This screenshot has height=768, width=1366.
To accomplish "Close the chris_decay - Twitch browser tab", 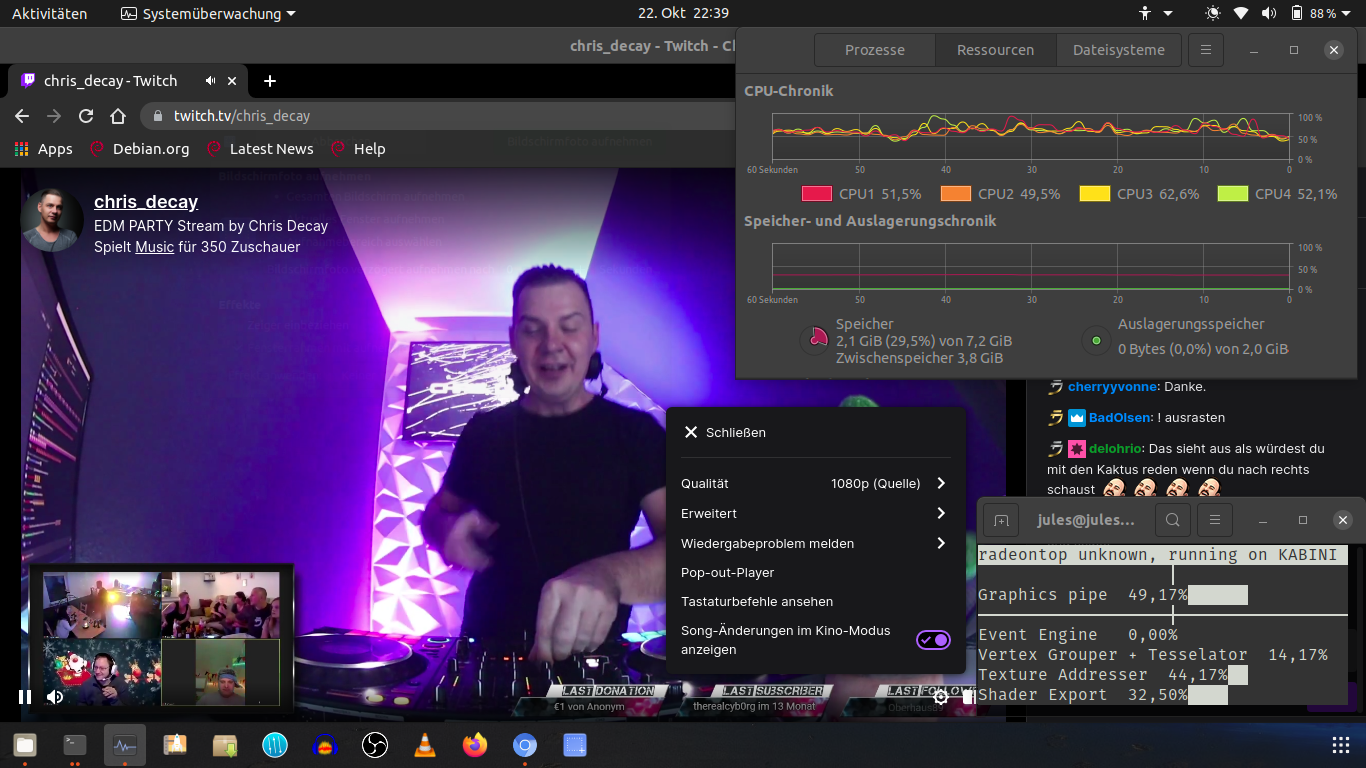I will point(233,81).
